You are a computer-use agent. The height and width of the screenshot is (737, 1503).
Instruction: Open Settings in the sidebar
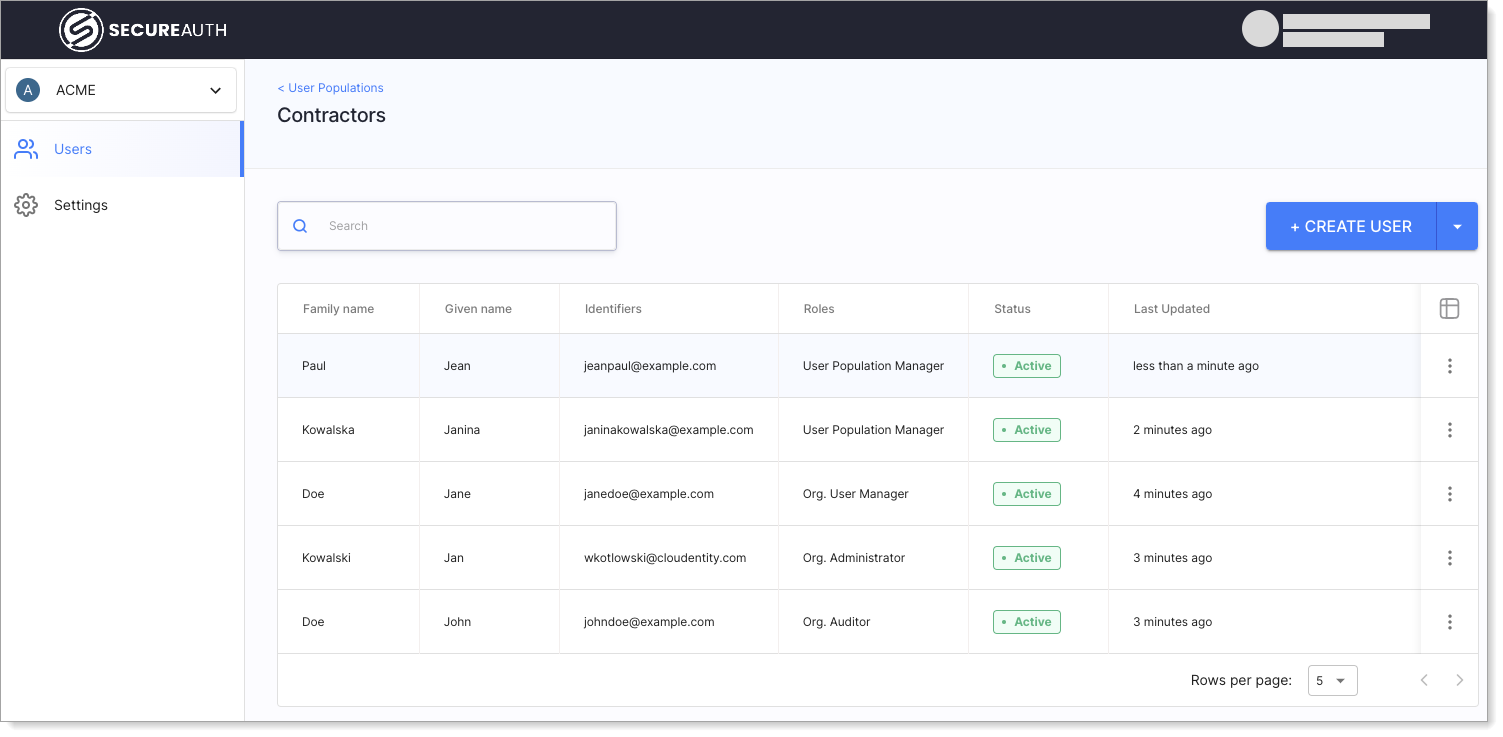click(122, 205)
